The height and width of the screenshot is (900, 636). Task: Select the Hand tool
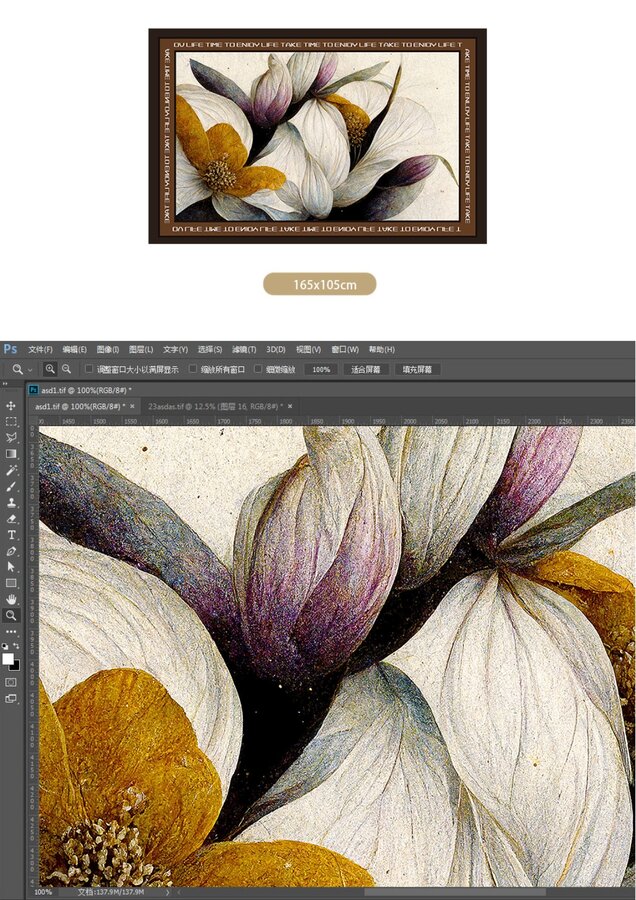coord(11,599)
